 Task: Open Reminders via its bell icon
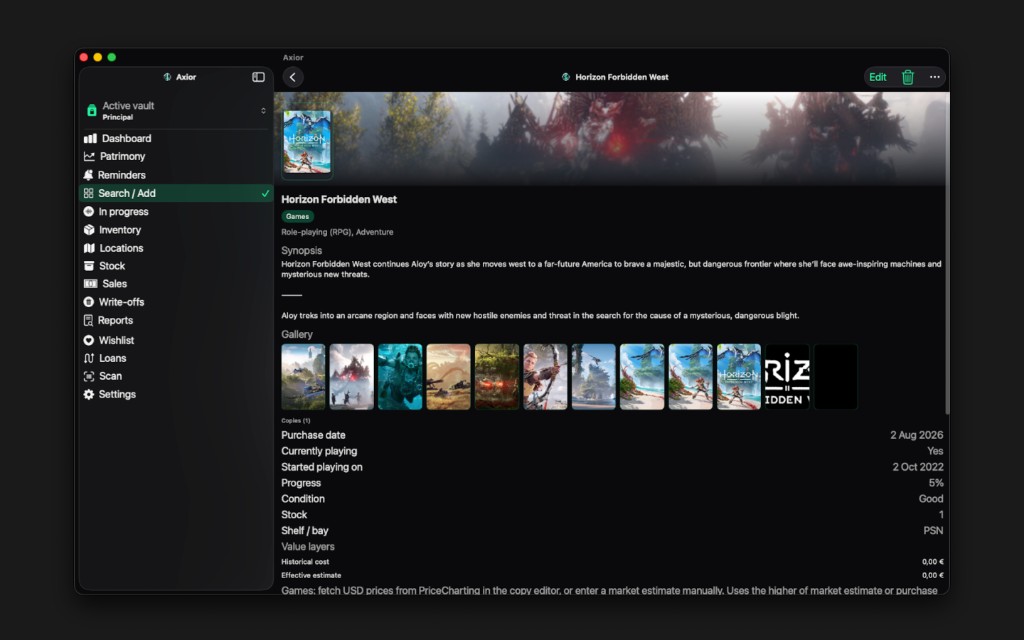click(x=88, y=175)
